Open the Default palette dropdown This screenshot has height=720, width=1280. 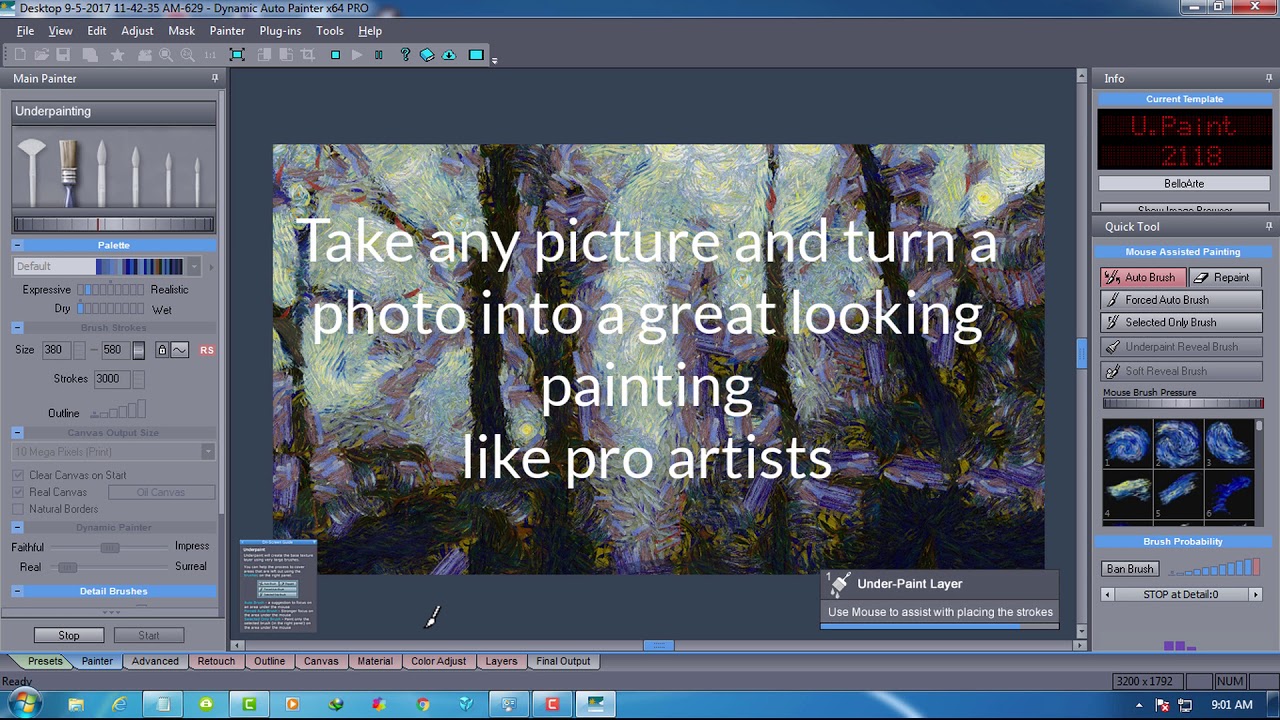pos(194,266)
